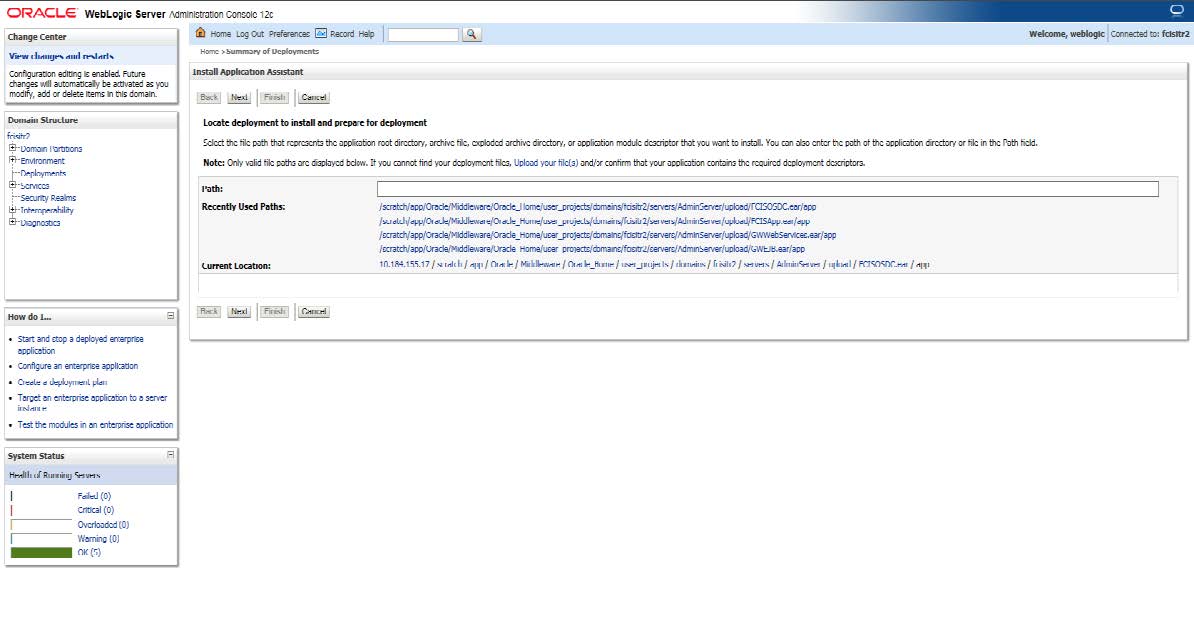
Task: Click the Oracle icon at top right
Action: 1176,10
